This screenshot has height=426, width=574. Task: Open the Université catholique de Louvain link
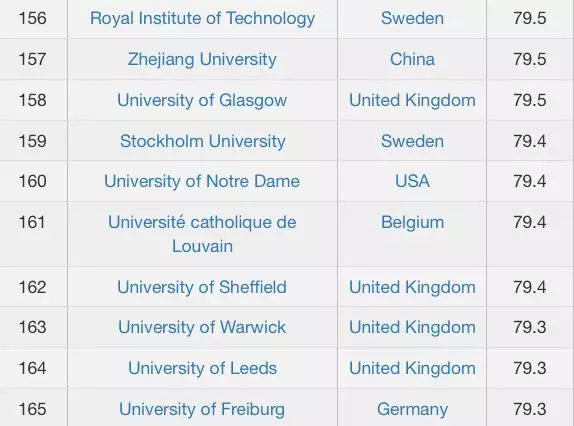pyautogui.click(x=202, y=234)
